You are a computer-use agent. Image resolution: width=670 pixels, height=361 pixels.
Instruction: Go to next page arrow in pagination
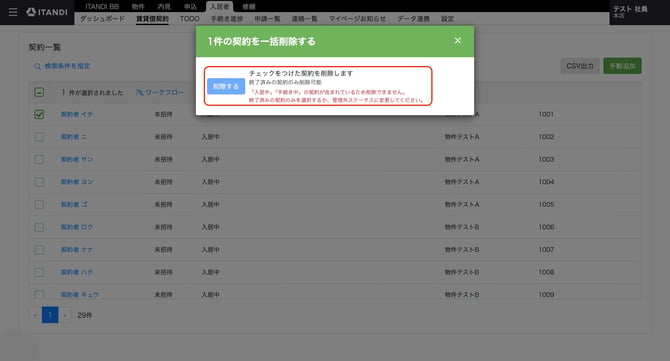click(x=65, y=315)
